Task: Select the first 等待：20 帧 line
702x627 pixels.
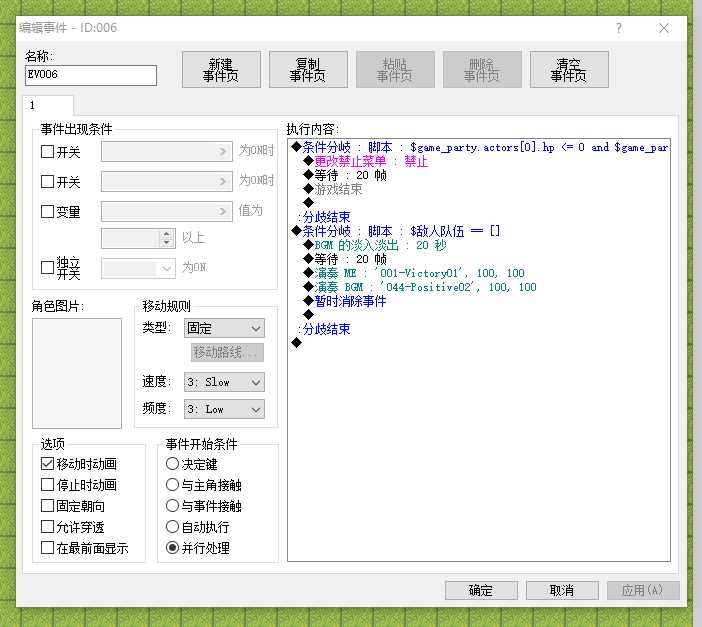Action: [345, 175]
